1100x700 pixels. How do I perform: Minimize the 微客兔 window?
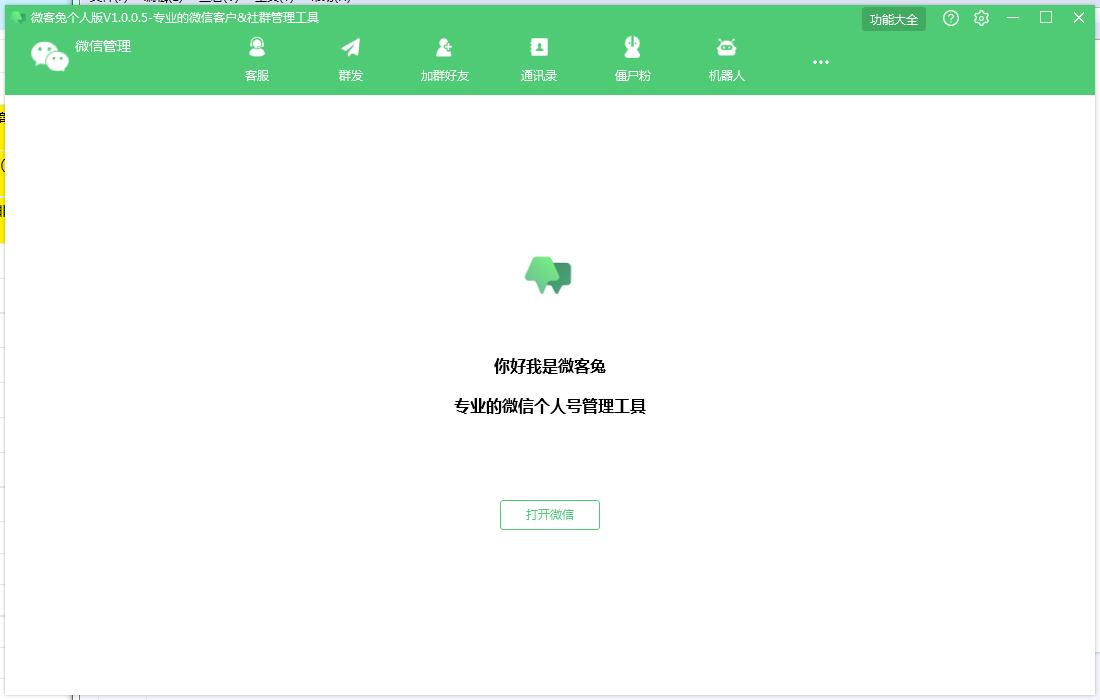click(1013, 18)
